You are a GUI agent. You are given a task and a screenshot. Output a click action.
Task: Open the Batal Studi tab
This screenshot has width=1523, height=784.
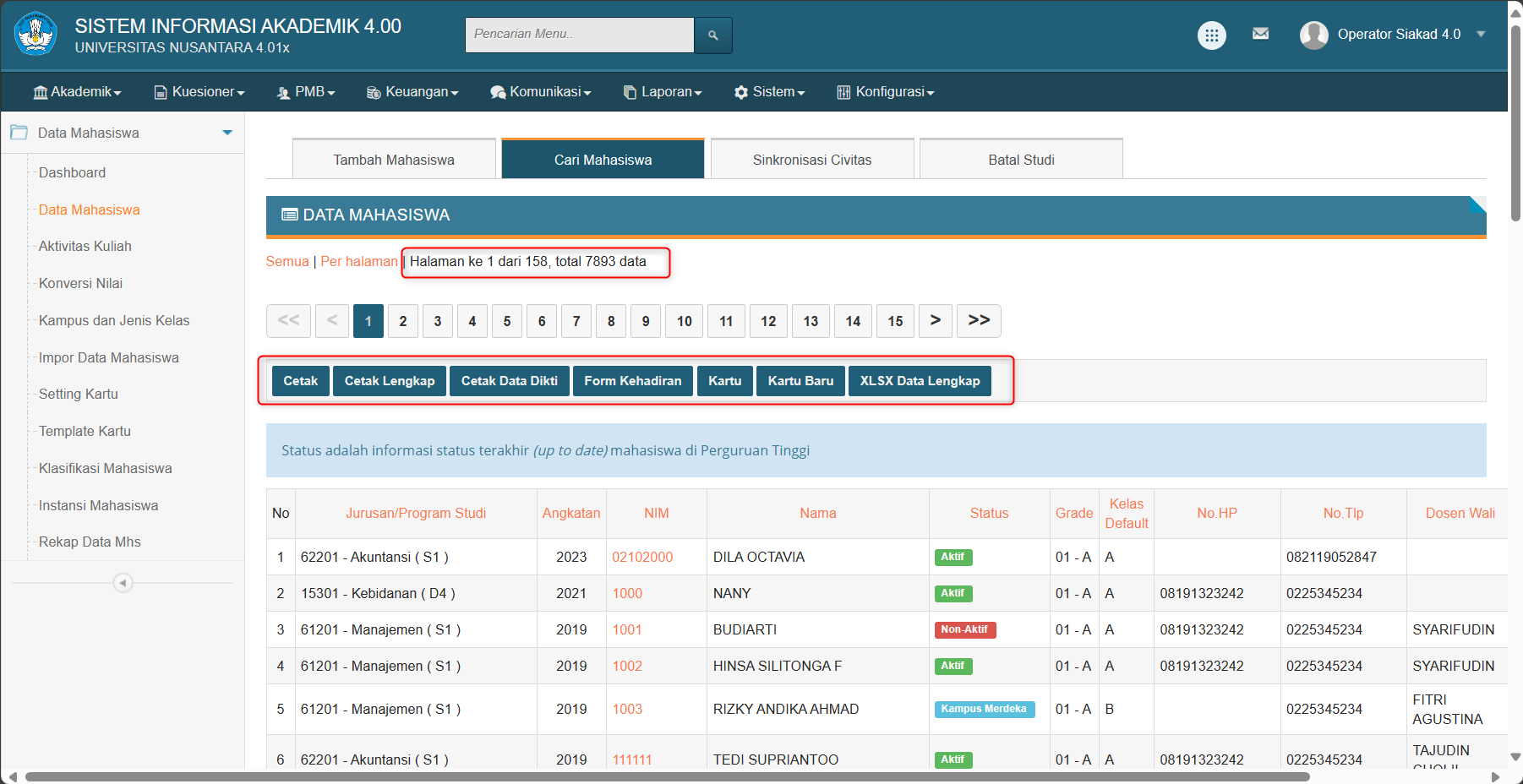pyautogui.click(x=1021, y=160)
